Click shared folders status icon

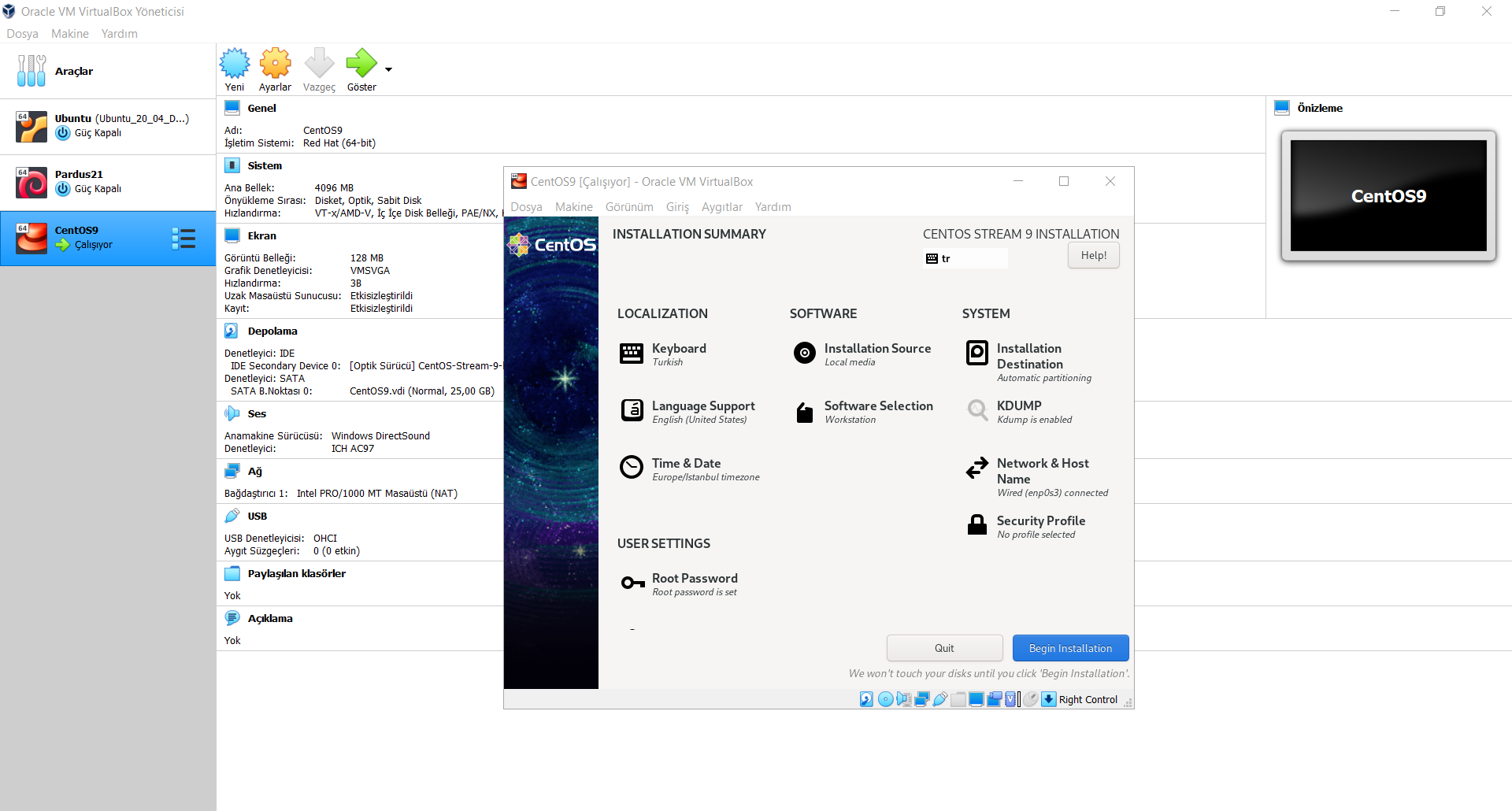point(958,699)
